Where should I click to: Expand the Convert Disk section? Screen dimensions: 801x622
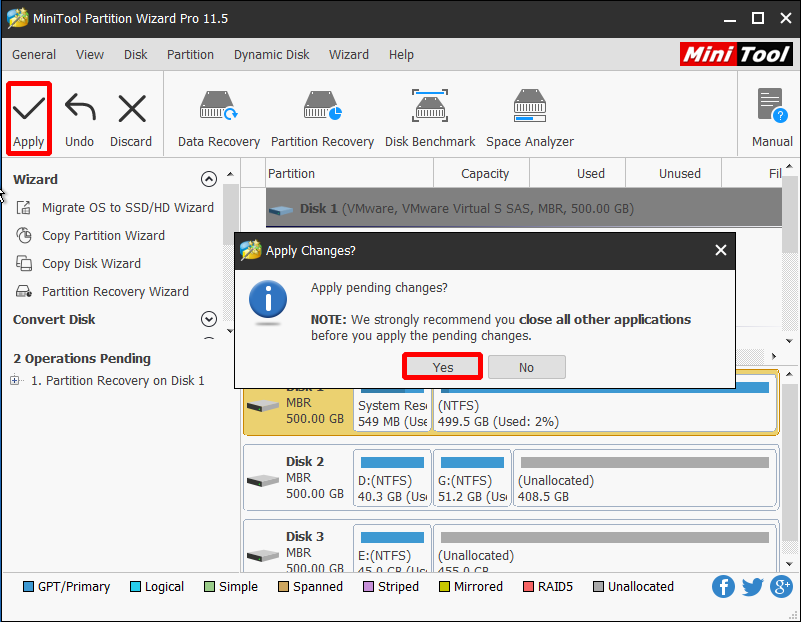pos(208,319)
